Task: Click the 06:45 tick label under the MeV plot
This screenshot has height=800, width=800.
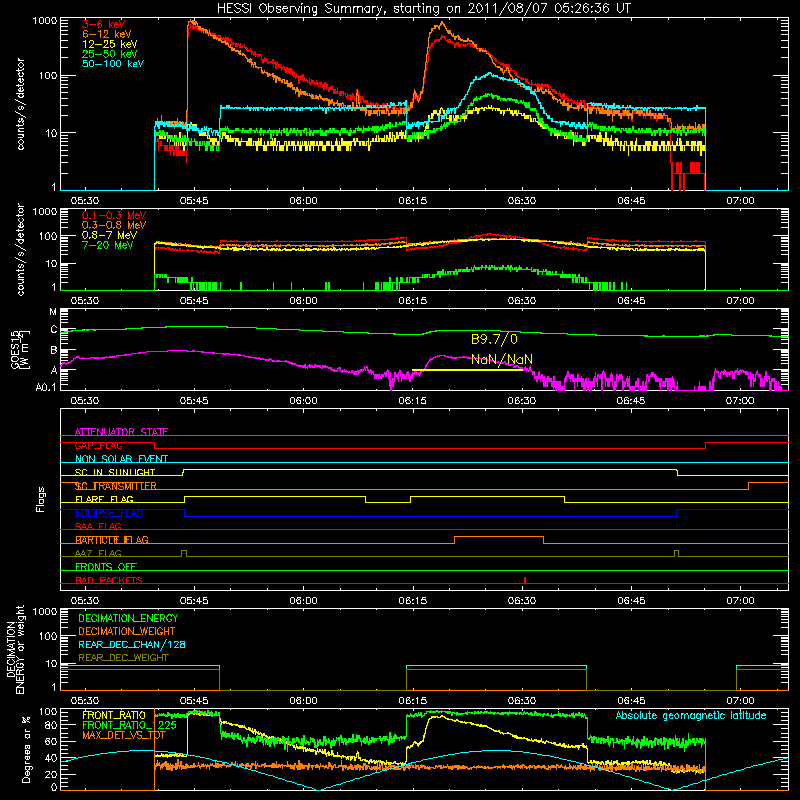Action: click(631, 301)
